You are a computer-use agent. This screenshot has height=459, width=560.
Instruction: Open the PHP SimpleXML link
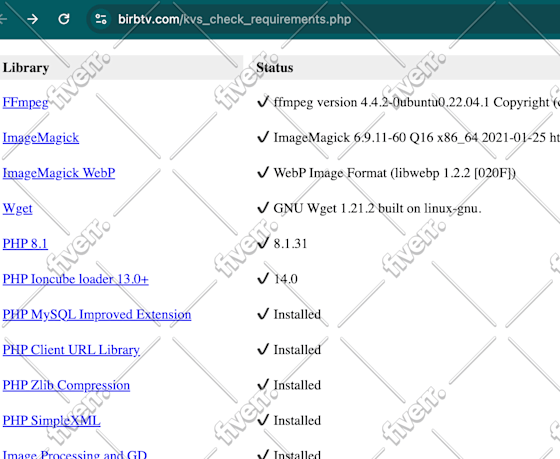pyautogui.click(x=51, y=420)
